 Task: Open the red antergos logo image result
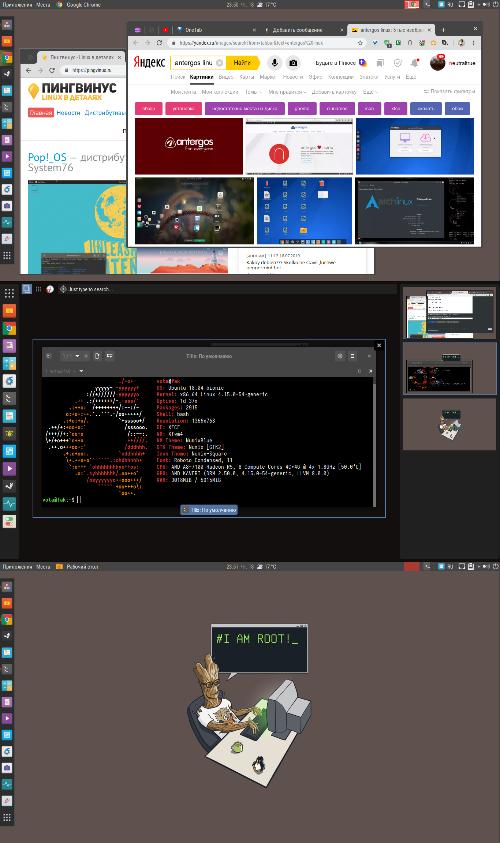pos(189,146)
